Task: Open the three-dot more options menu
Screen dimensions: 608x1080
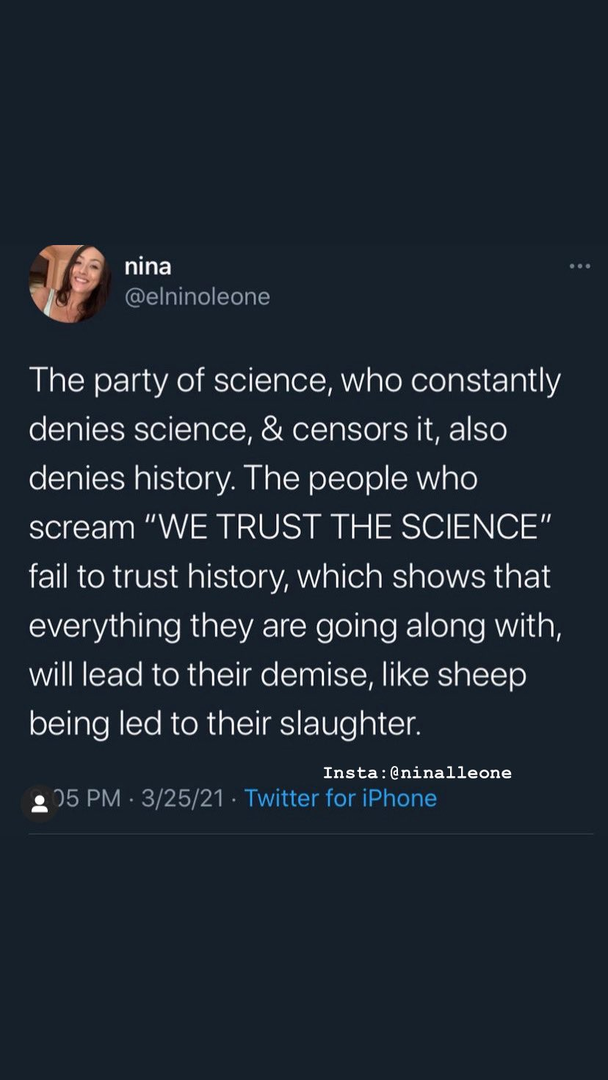Action: coord(579,266)
